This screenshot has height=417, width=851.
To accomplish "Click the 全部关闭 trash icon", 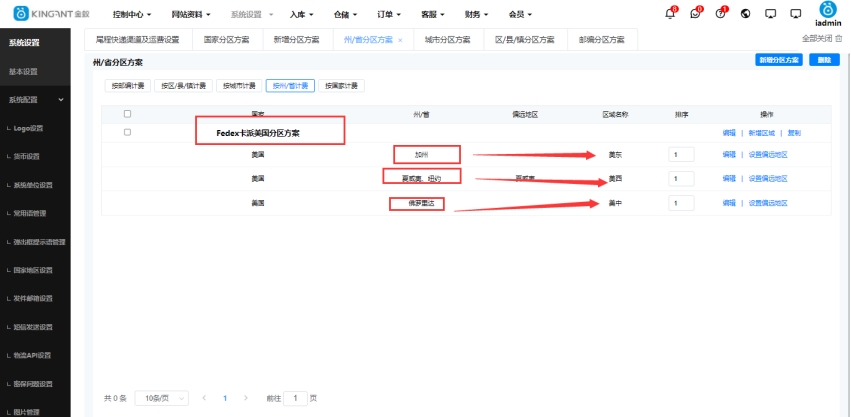I will click(838, 38).
